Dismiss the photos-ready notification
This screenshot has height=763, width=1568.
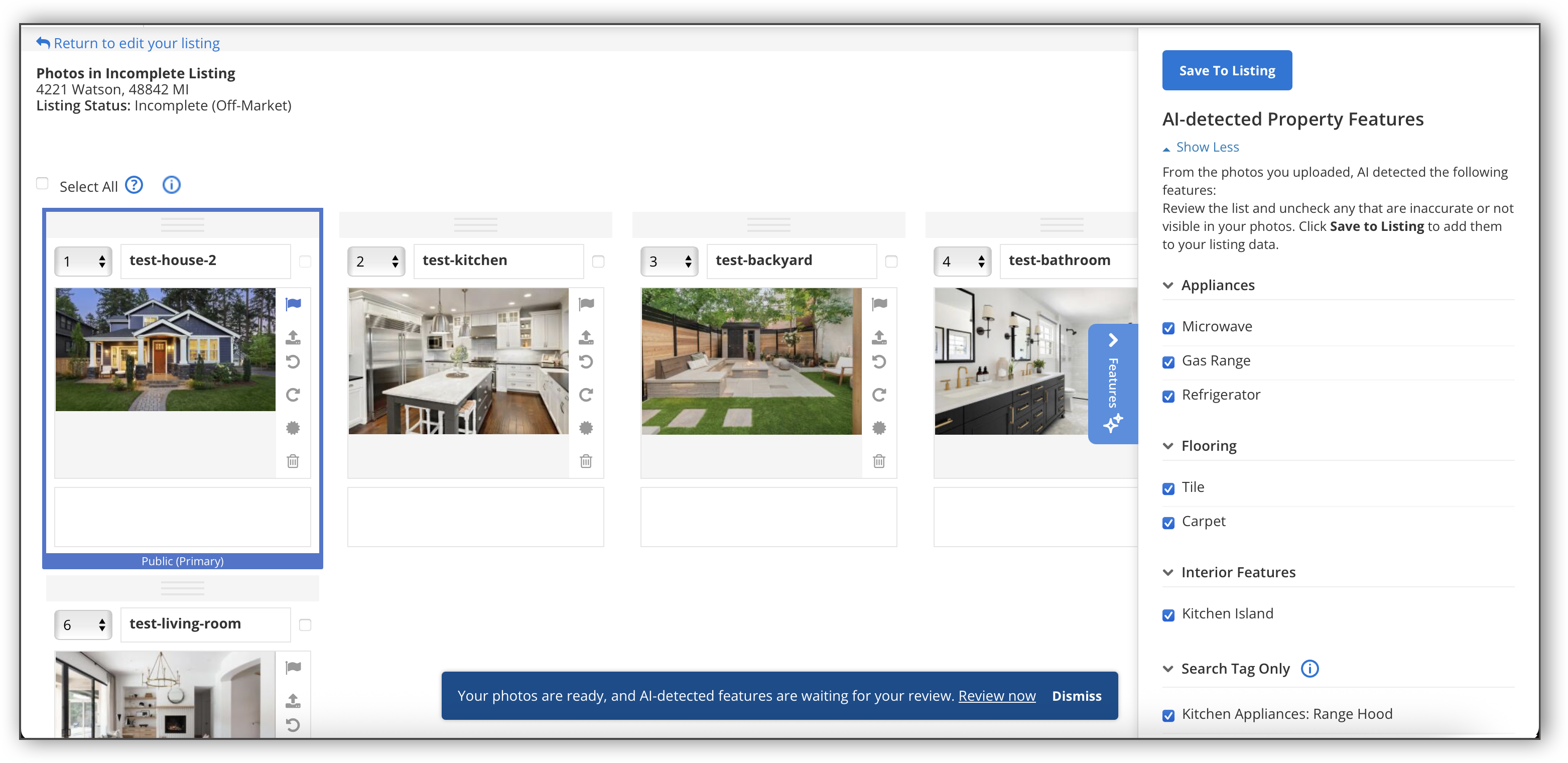point(1076,696)
